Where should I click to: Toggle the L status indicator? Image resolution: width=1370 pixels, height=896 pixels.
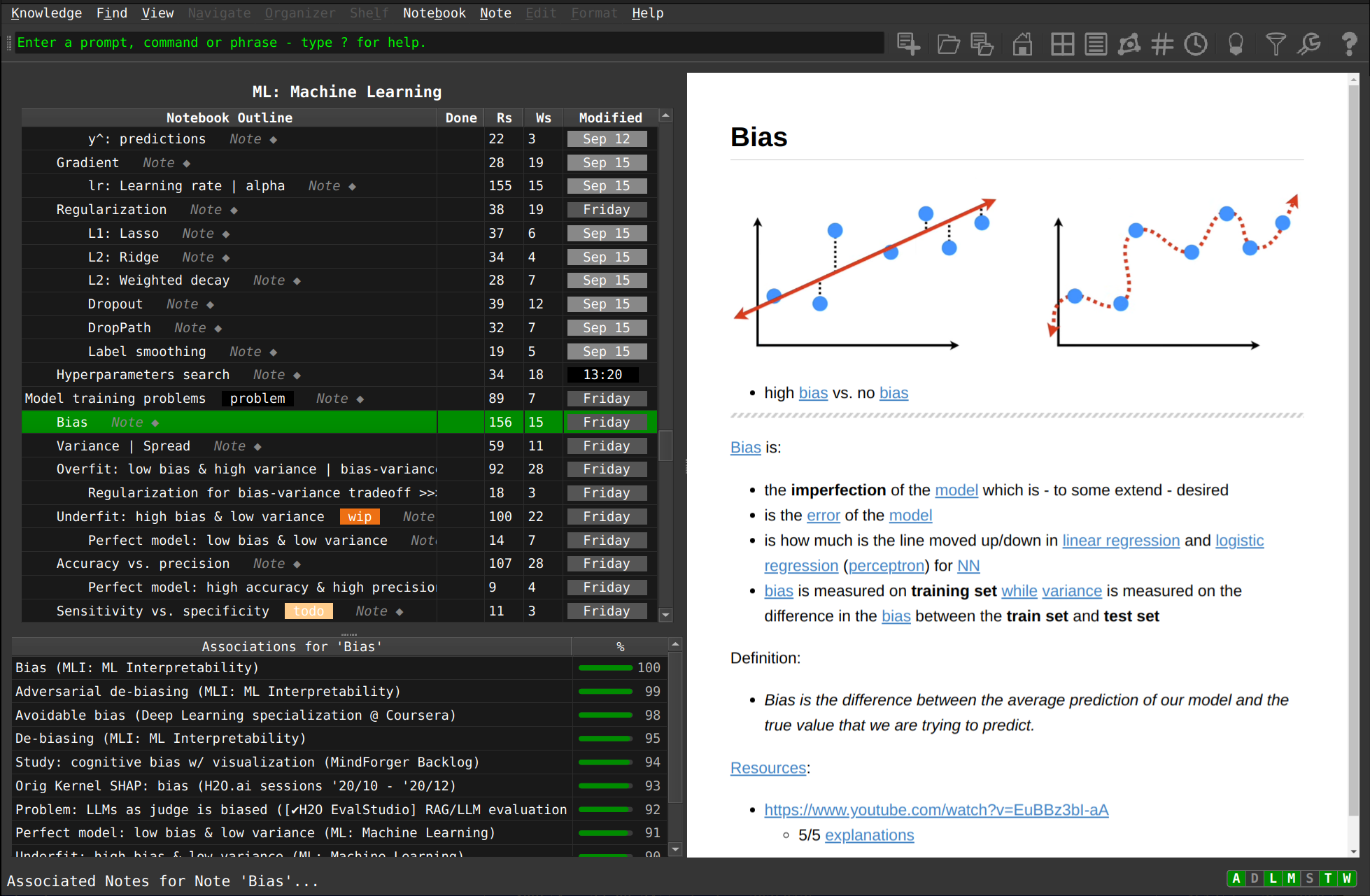point(1273,878)
